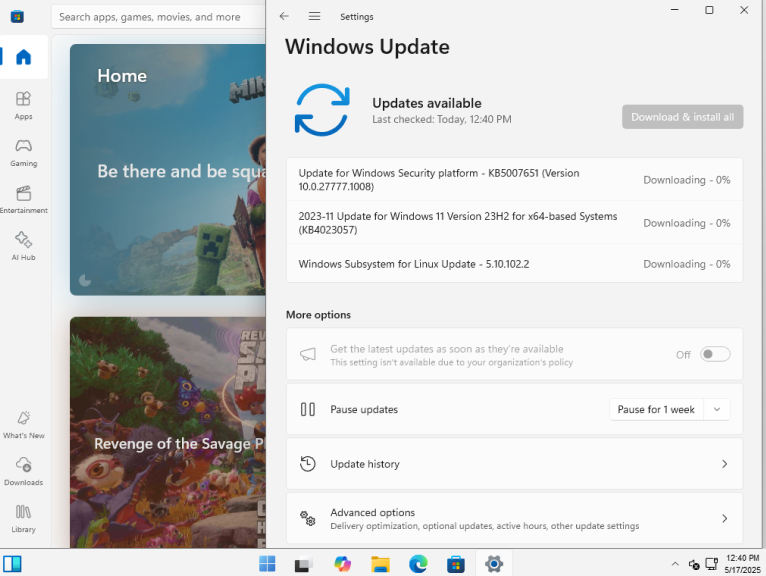Click the Advanced options gears icon
The height and width of the screenshot is (576, 766).
coord(308,518)
